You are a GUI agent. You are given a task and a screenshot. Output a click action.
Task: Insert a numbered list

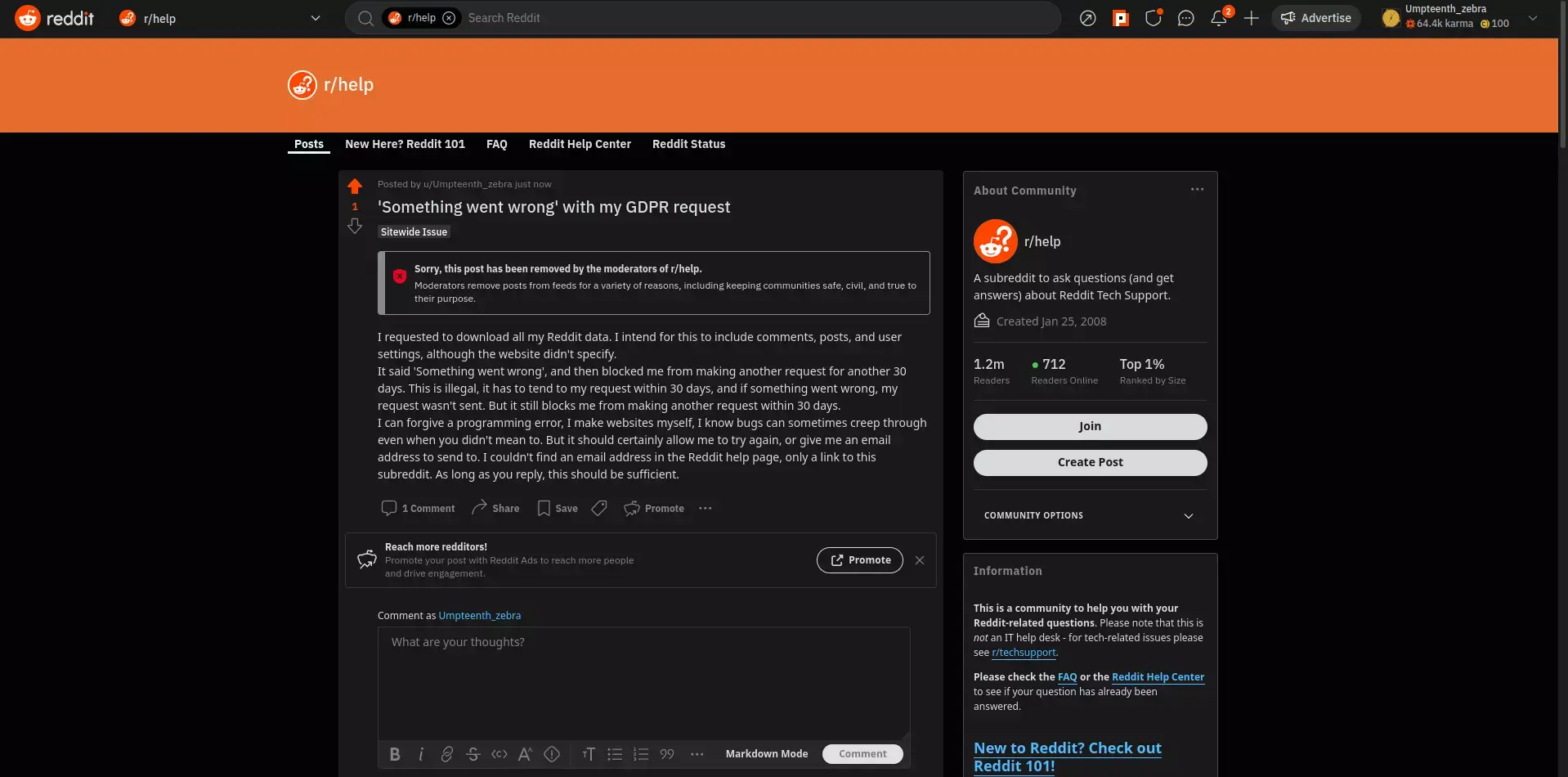(641, 754)
